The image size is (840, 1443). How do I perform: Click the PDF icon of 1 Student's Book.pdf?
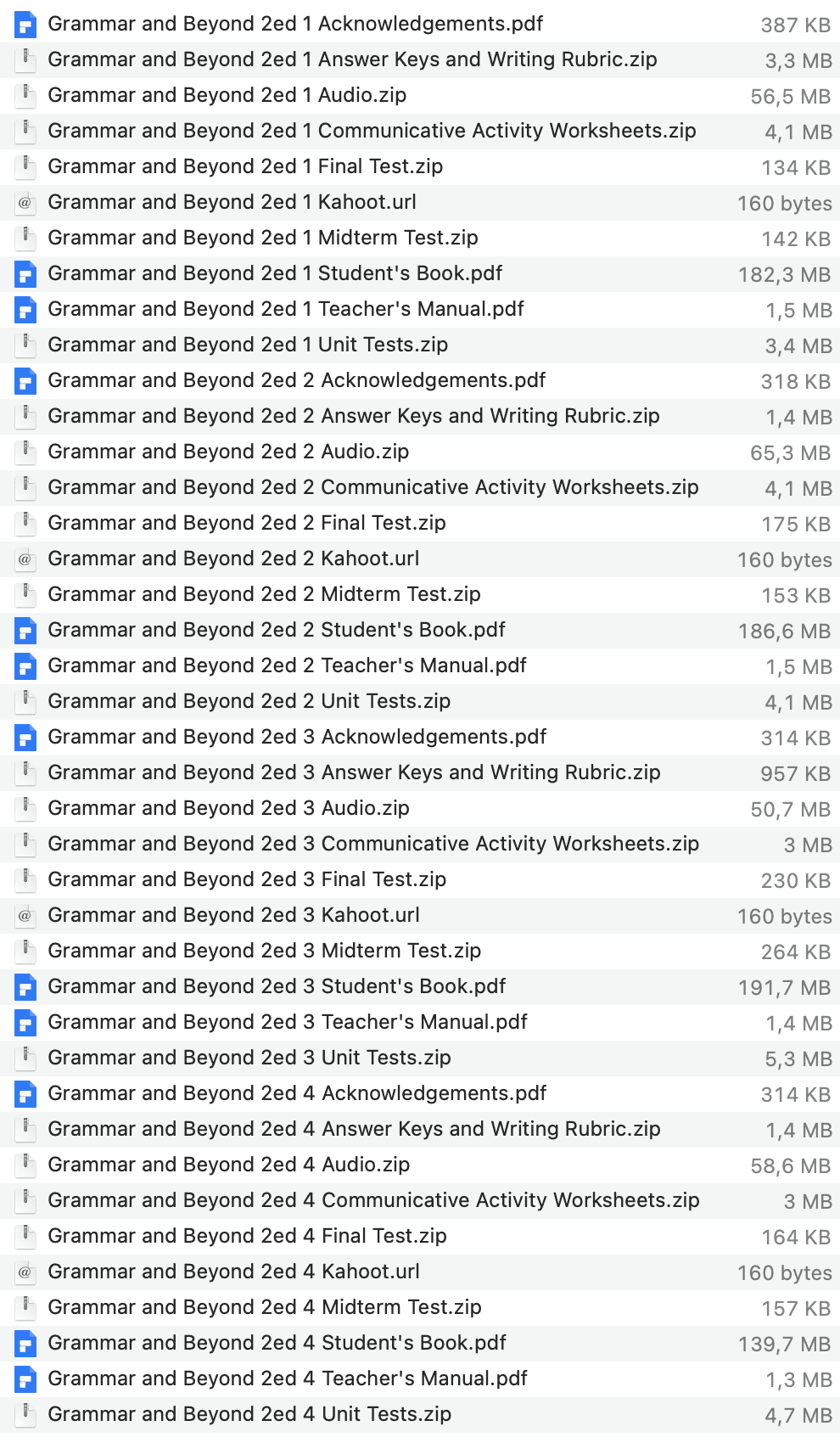(25, 274)
